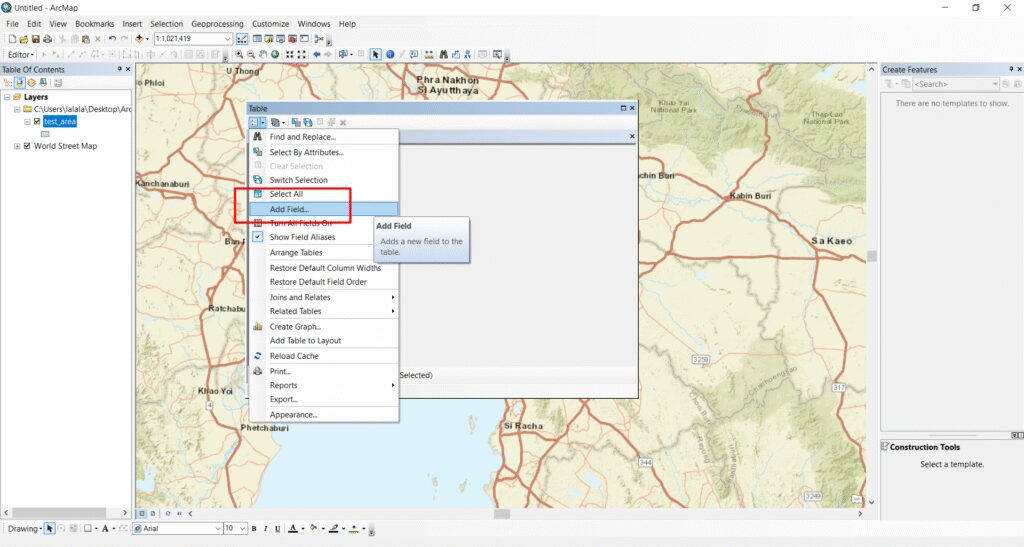Click the Search box in Create Features

pos(955,84)
